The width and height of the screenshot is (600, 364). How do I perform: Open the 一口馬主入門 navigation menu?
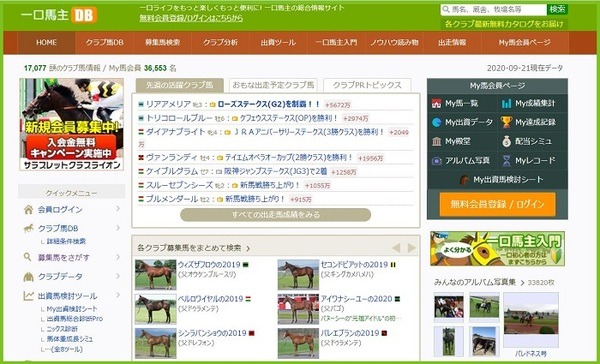coord(336,42)
